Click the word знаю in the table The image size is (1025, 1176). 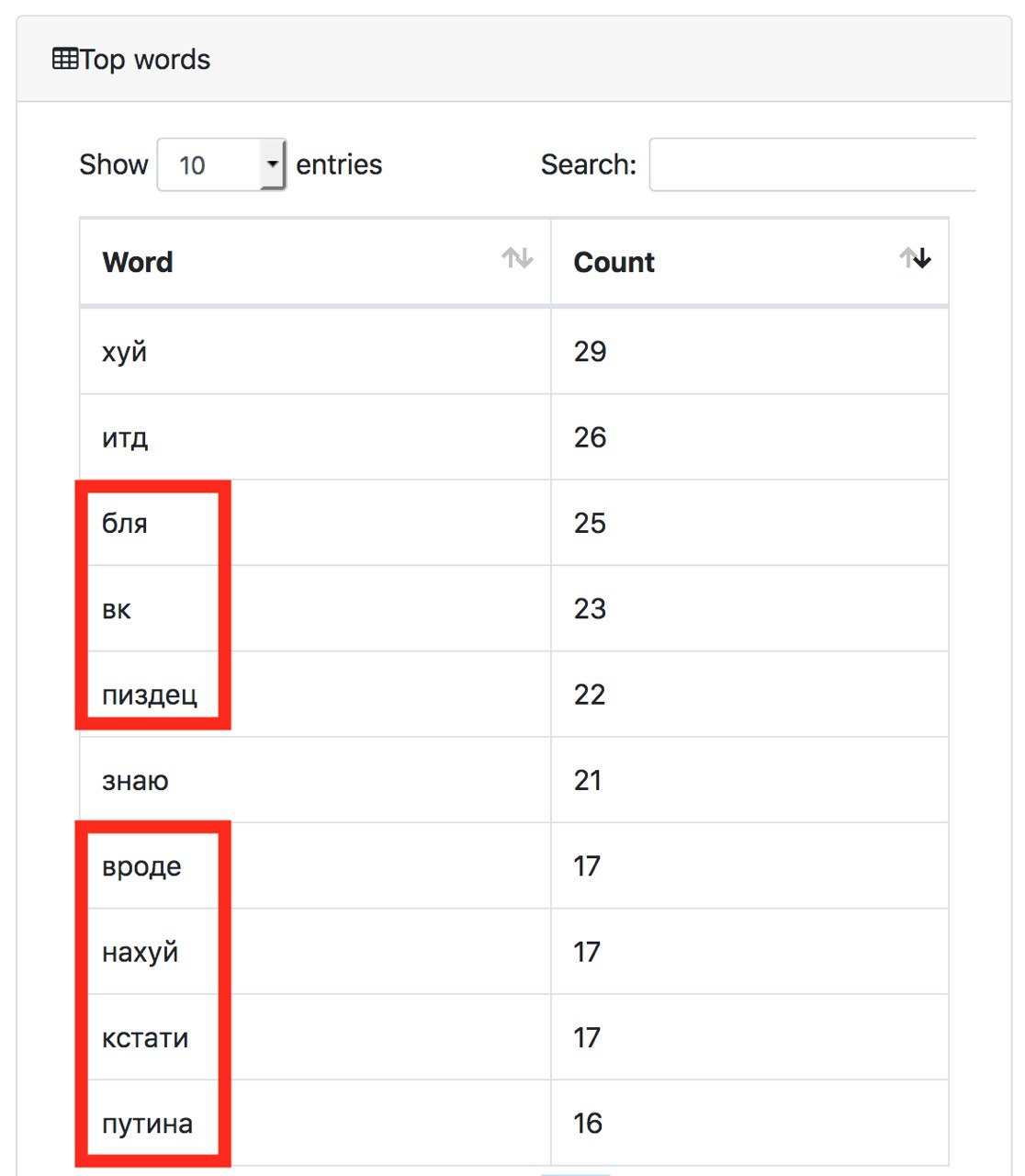coord(135,781)
